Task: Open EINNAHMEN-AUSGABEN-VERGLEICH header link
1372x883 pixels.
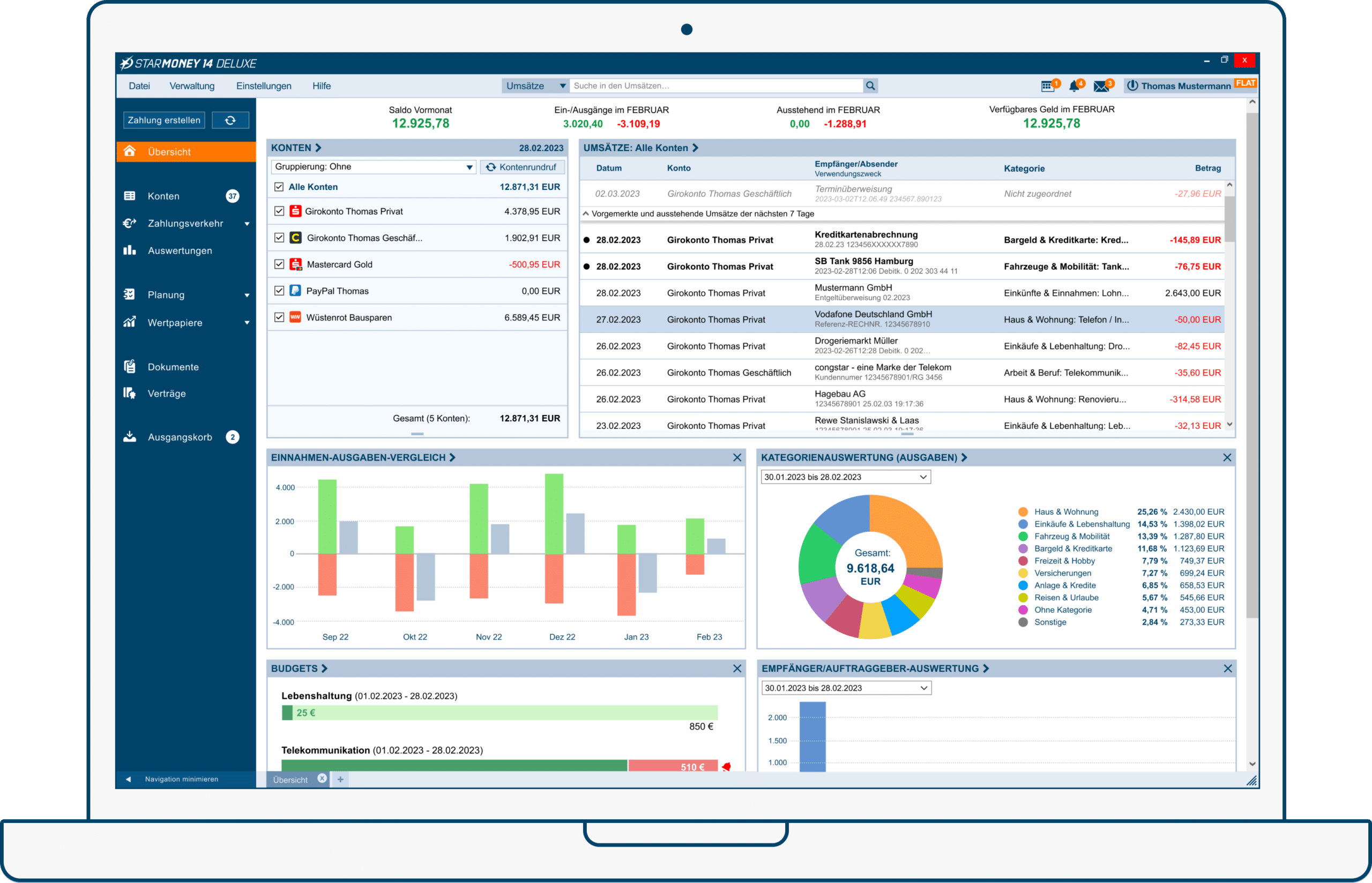Action: pyautogui.click(x=363, y=457)
